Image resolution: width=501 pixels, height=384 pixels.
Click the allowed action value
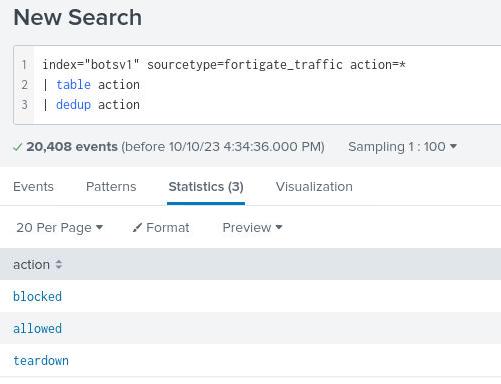[37, 328]
